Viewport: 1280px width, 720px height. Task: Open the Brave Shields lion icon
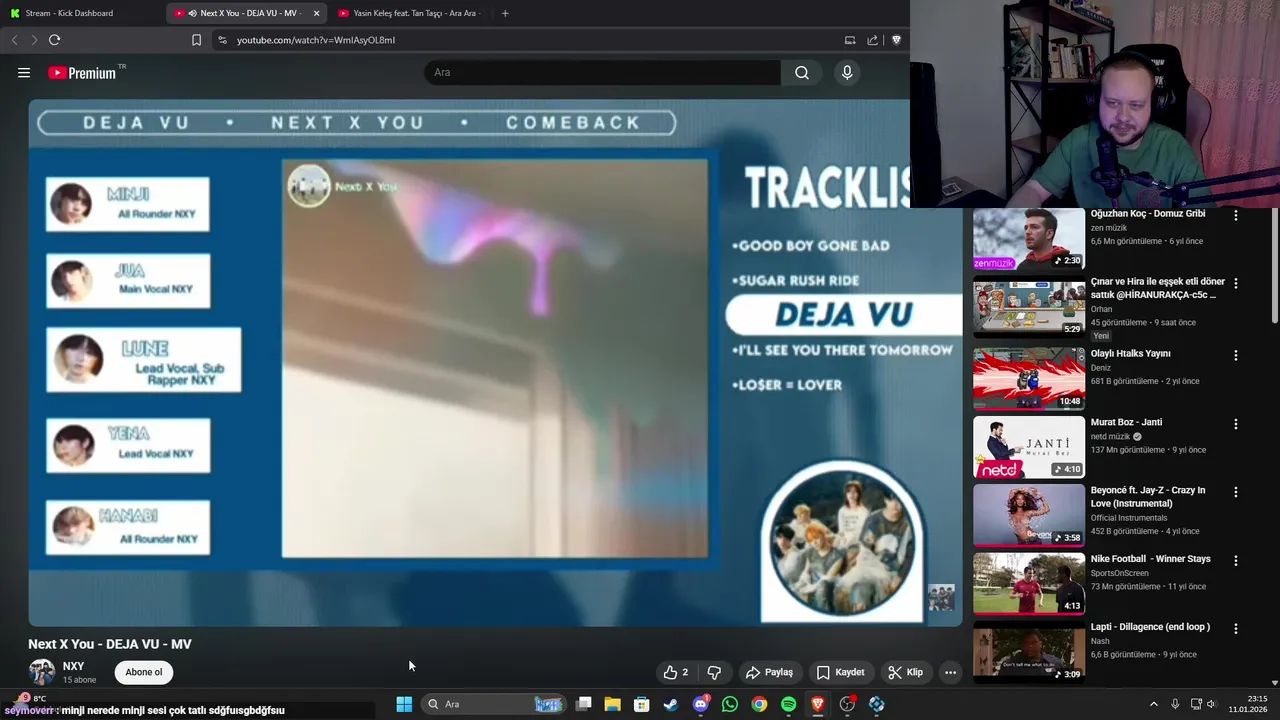(x=896, y=40)
